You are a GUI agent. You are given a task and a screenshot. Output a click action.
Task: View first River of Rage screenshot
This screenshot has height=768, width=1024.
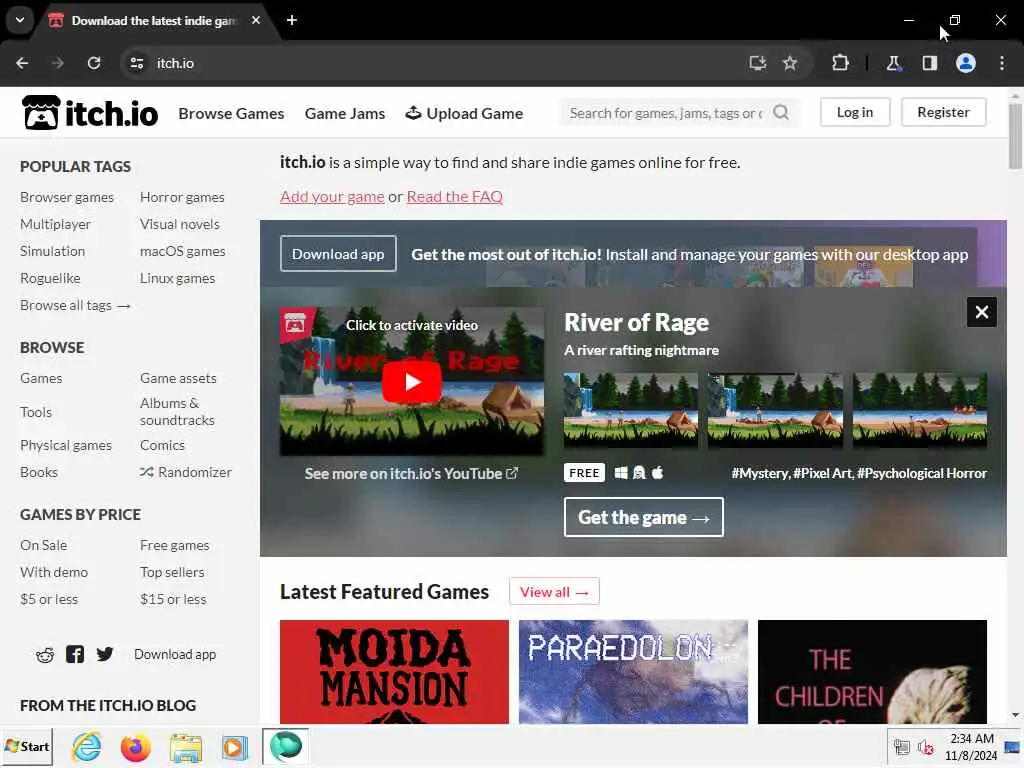click(x=631, y=411)
